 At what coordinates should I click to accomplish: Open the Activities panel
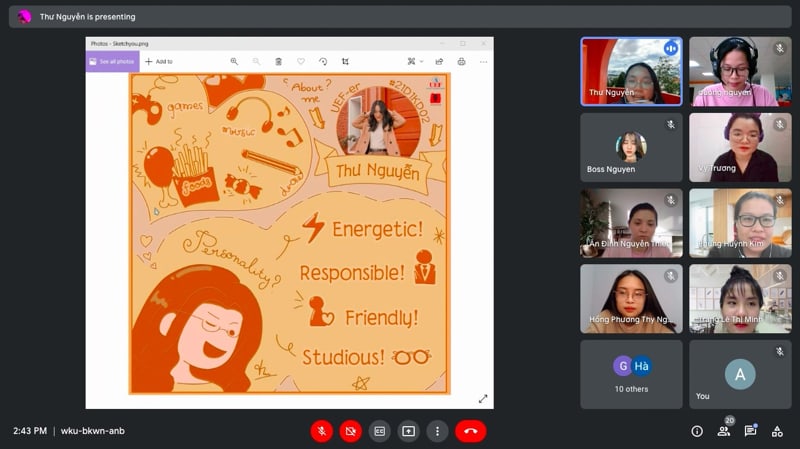[x=777, y=431]
